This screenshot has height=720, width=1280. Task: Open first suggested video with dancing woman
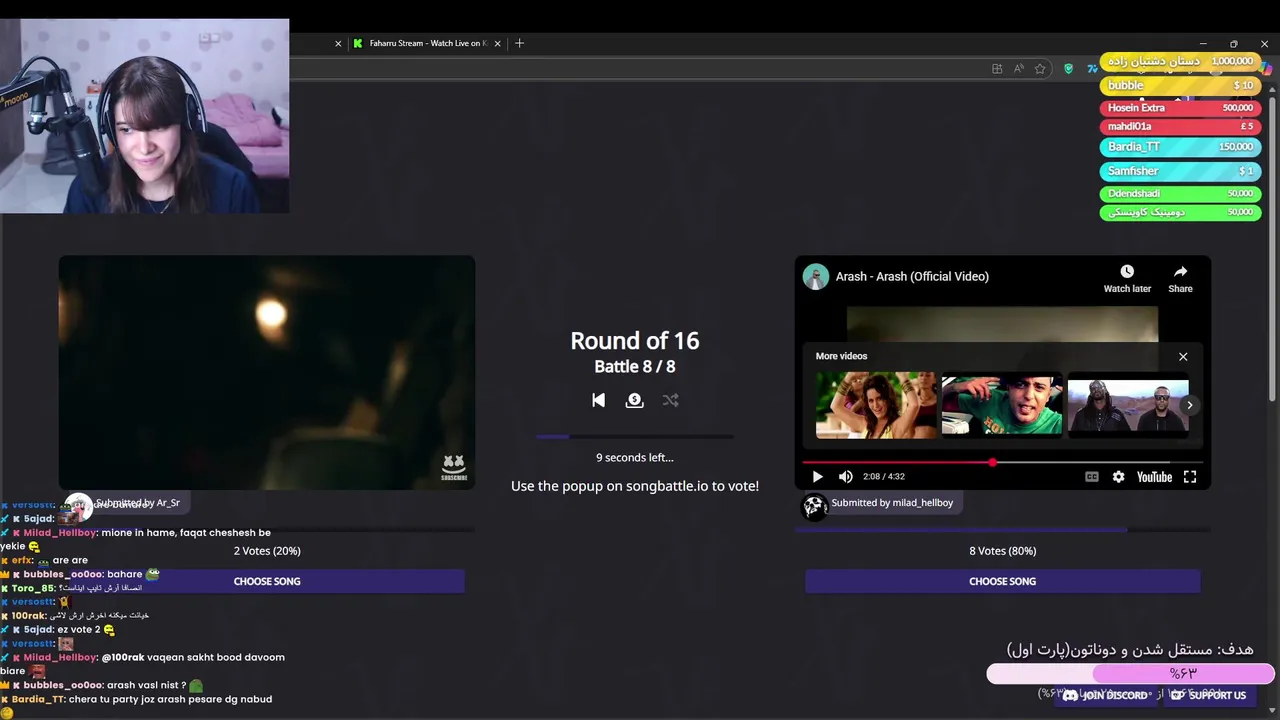(876, 405)
